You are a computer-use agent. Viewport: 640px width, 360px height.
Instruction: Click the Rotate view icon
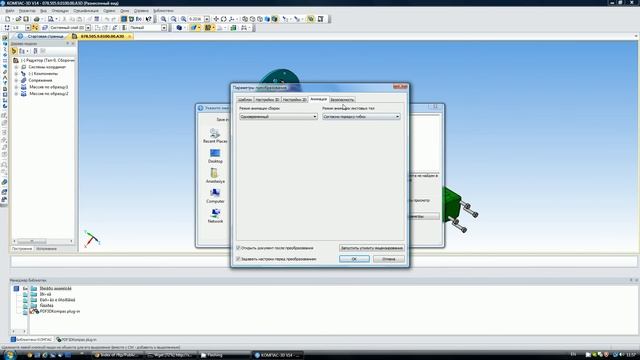click(224, 19)
